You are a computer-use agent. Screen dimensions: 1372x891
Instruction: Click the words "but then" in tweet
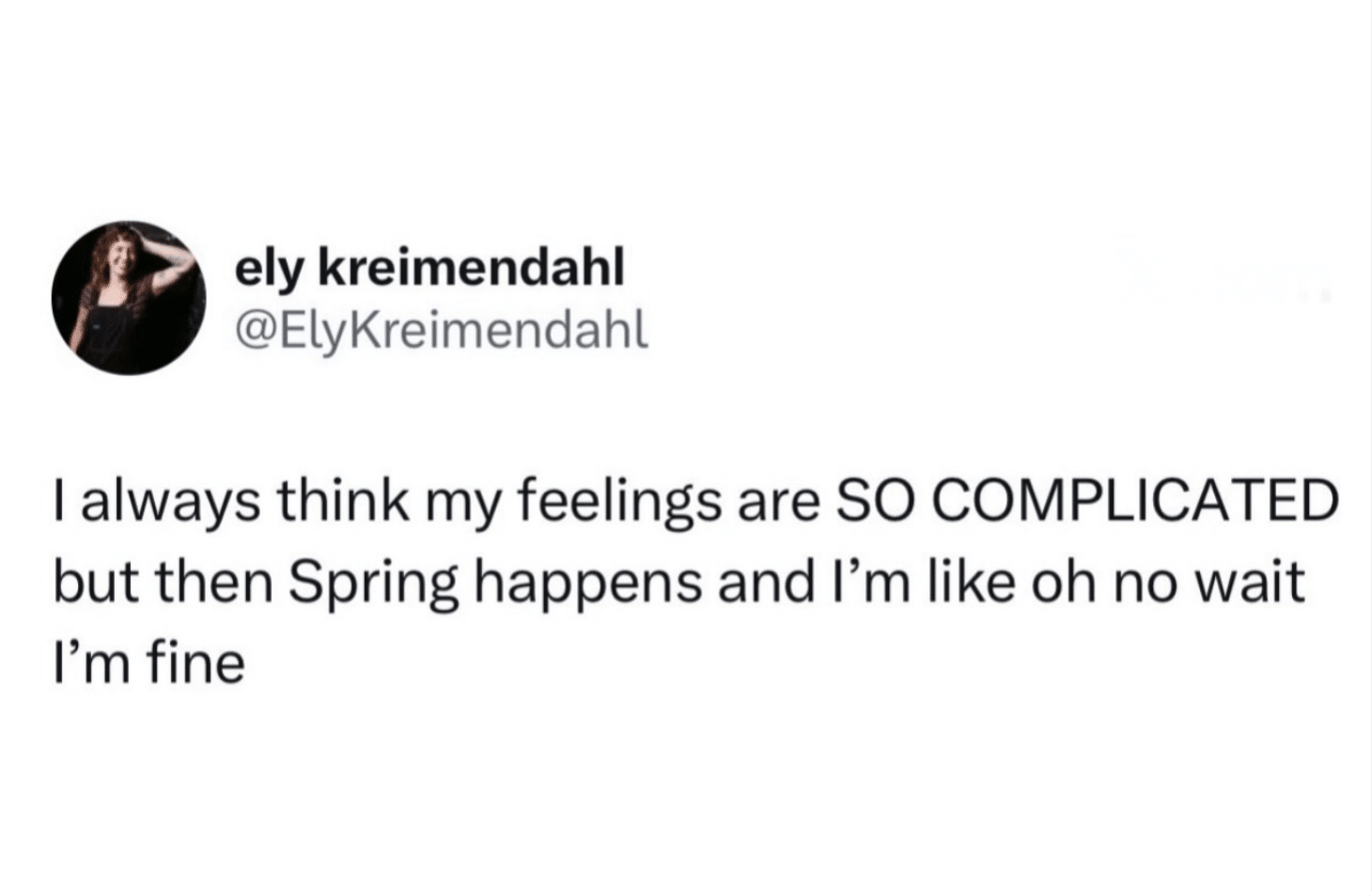coord(162,582)
